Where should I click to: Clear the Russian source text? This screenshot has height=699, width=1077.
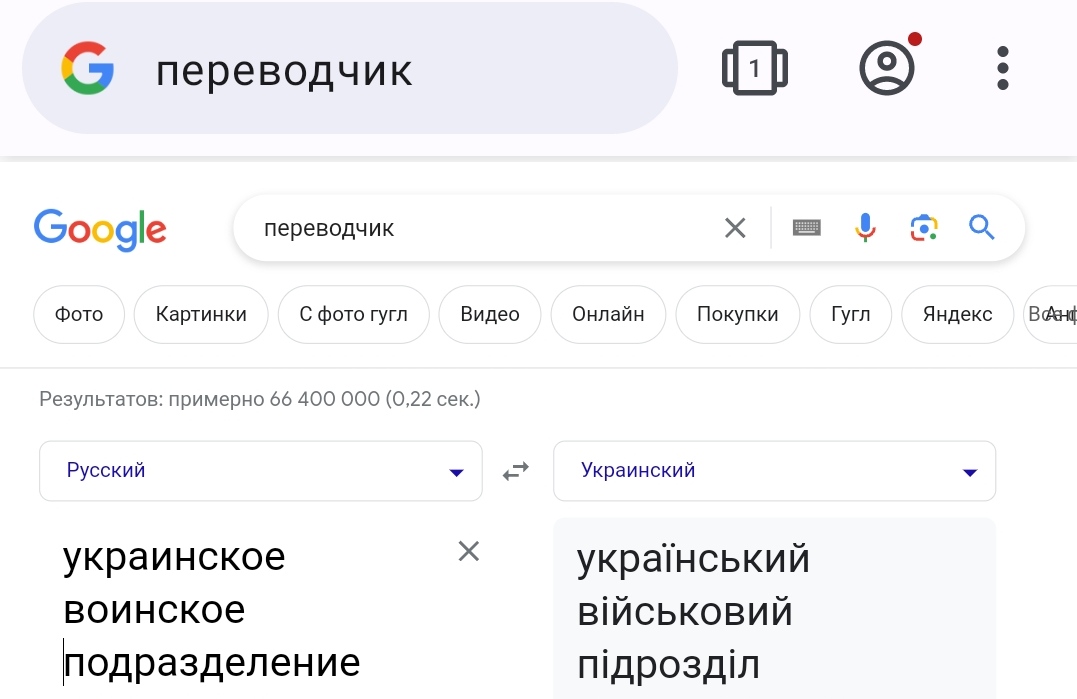tap(468, 551)
